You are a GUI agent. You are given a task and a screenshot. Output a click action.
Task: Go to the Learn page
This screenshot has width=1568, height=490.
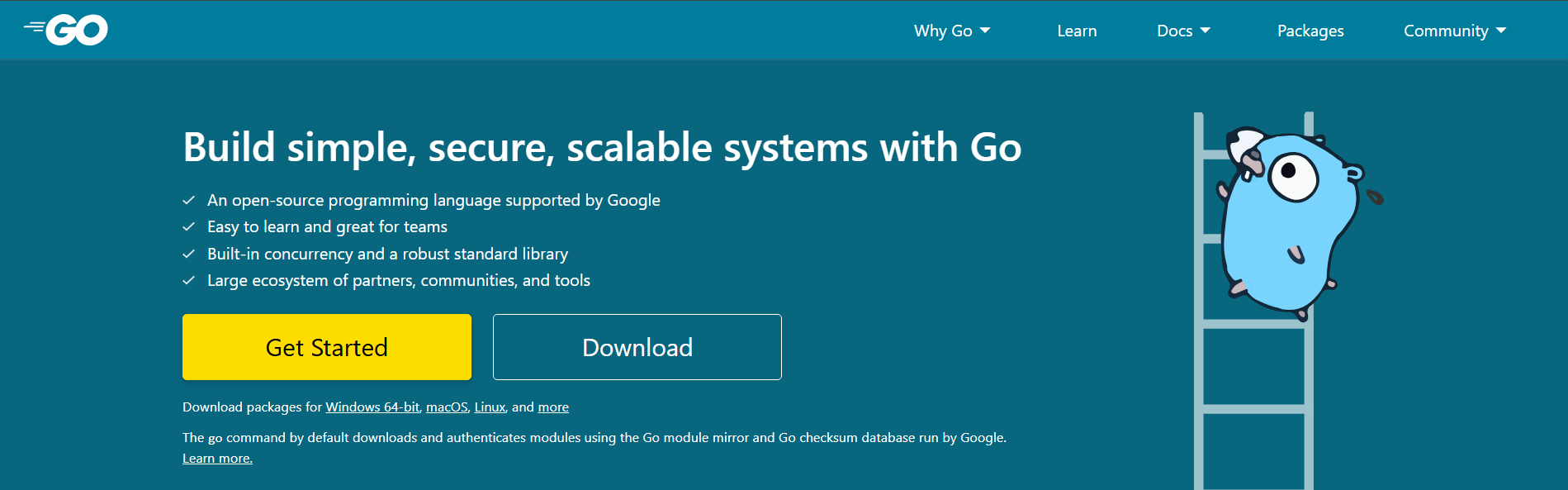[1077, 31]
